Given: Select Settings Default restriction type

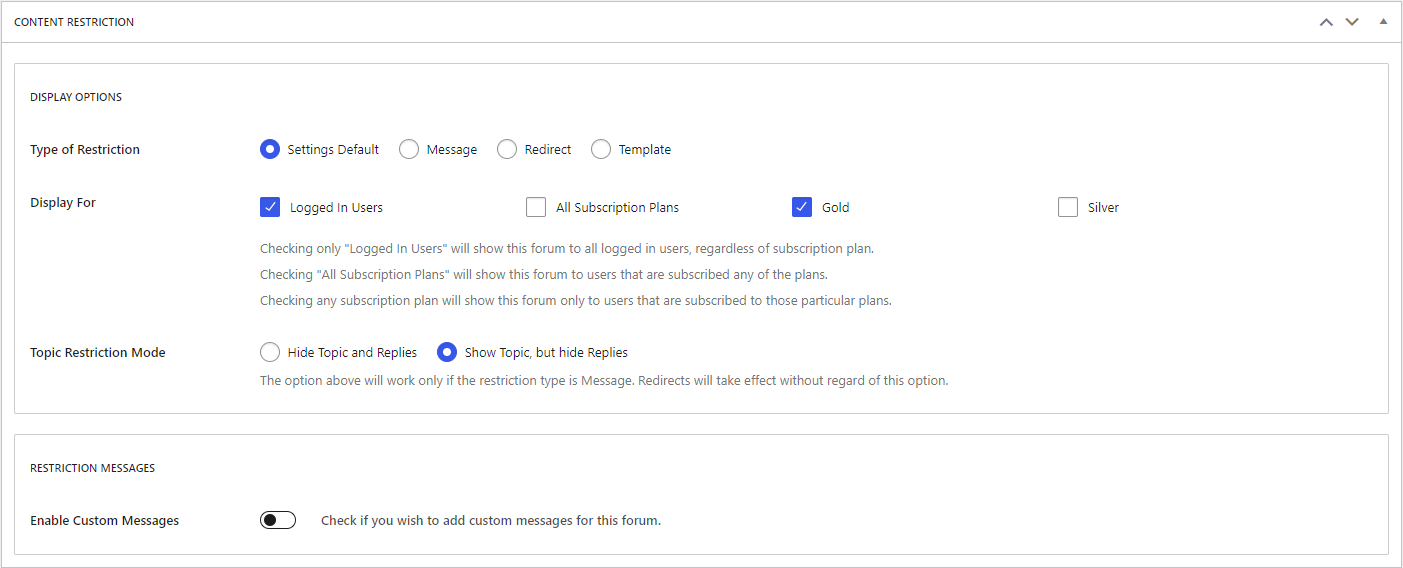Looking at the screenshot, I should (x=269, y=149).
